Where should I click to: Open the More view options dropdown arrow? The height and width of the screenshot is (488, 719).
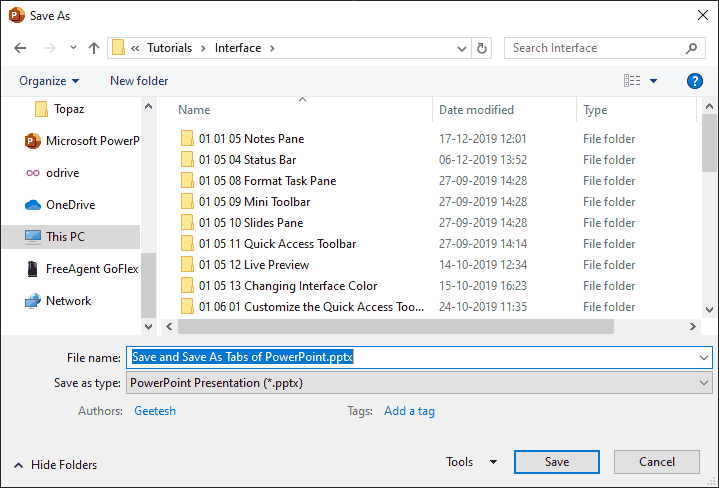click(653, 81)
